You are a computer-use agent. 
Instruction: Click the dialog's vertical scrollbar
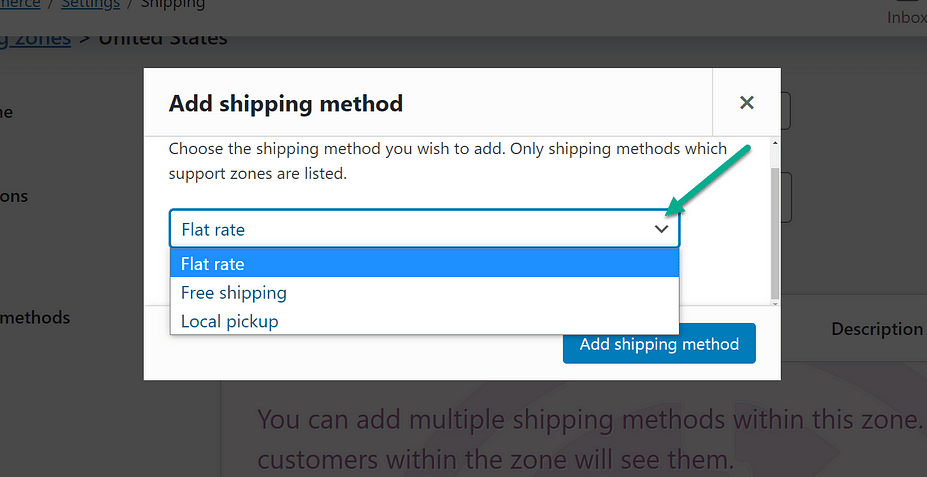775,230
